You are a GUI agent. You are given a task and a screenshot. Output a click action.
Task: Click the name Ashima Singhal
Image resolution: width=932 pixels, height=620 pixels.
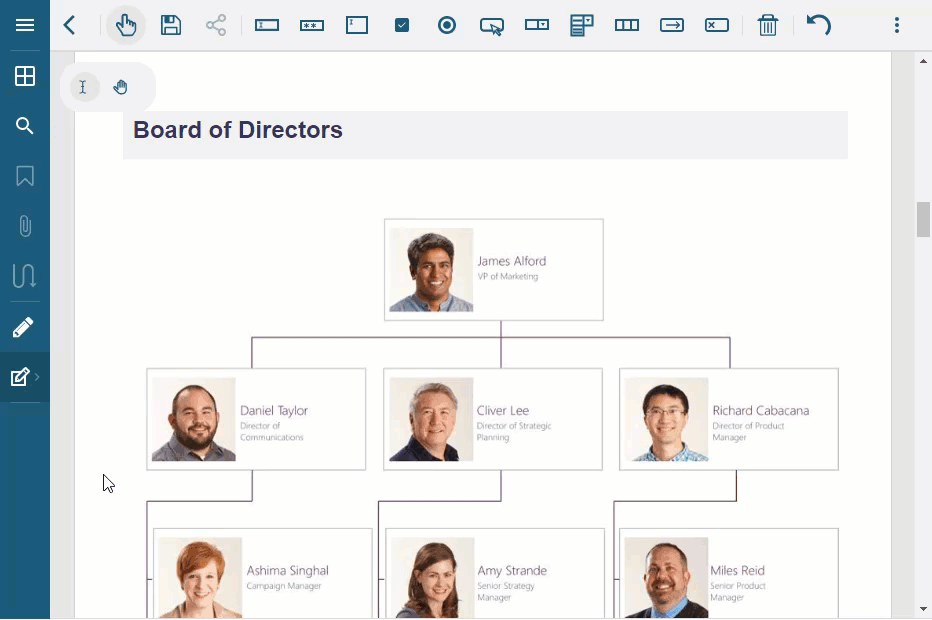[288, 571]
